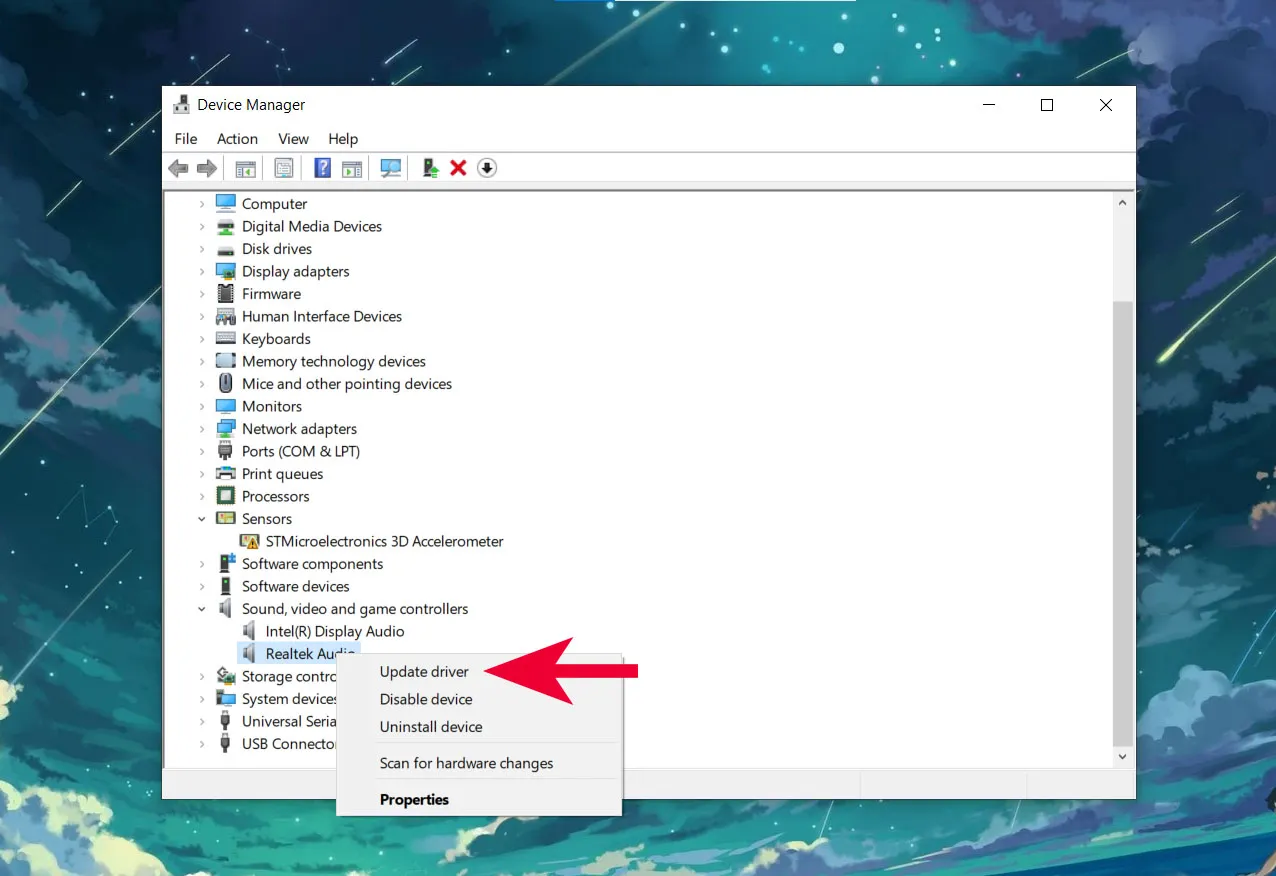Click the Properties toolbar icon
Screen dimensions: 1276x876
coord(283,167)
